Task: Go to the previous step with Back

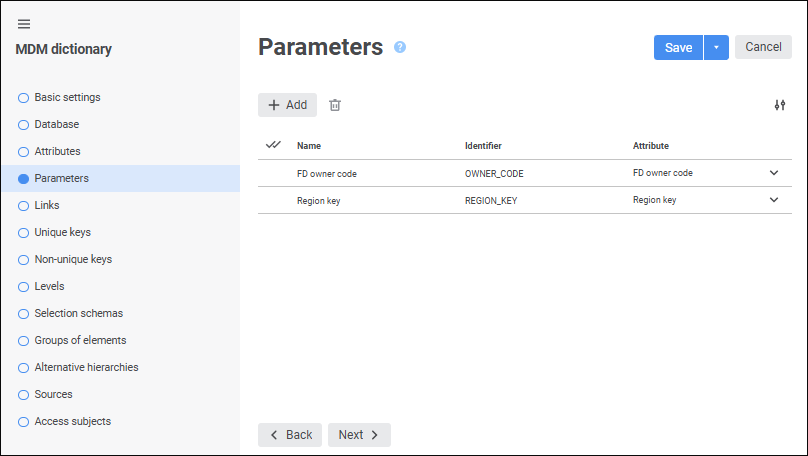Action: coord(289,435)
